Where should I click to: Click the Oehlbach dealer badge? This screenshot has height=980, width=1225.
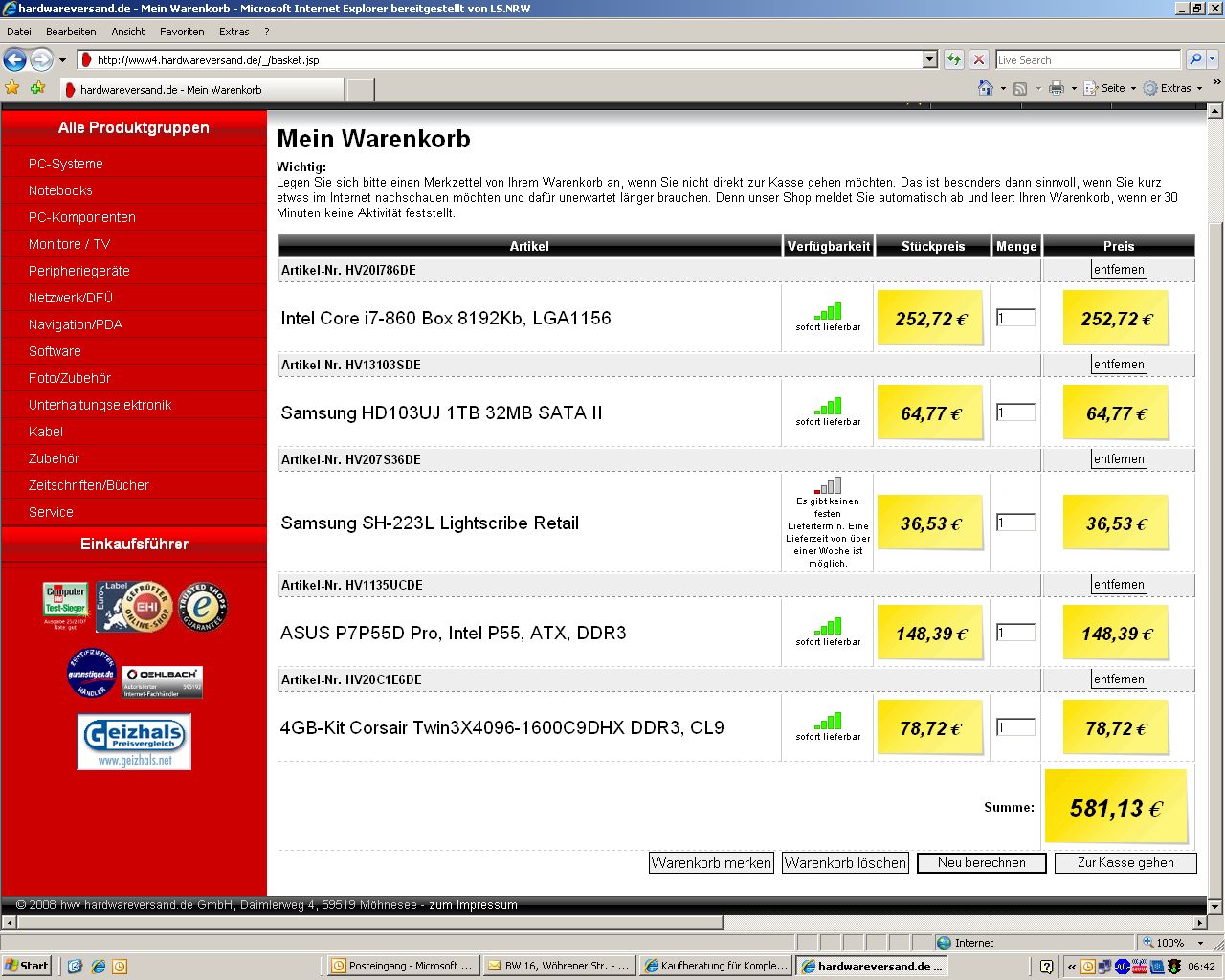tap(163, 681)
